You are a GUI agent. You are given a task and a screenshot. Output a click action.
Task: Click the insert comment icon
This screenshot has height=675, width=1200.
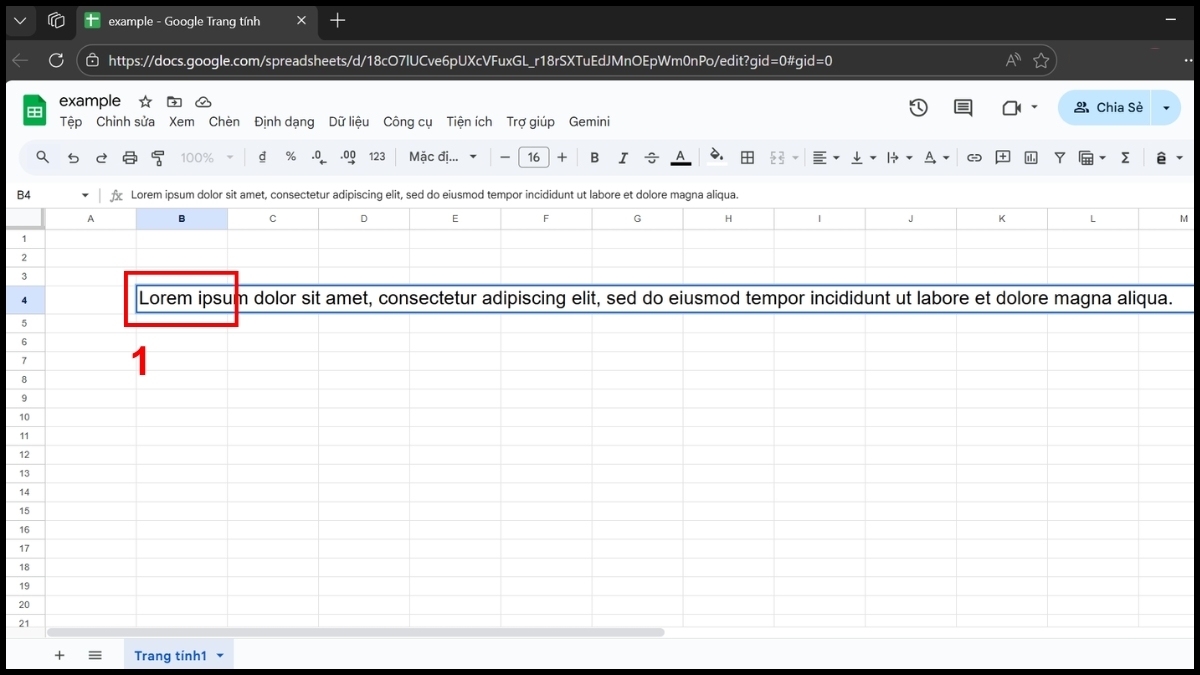(1003, 157)
